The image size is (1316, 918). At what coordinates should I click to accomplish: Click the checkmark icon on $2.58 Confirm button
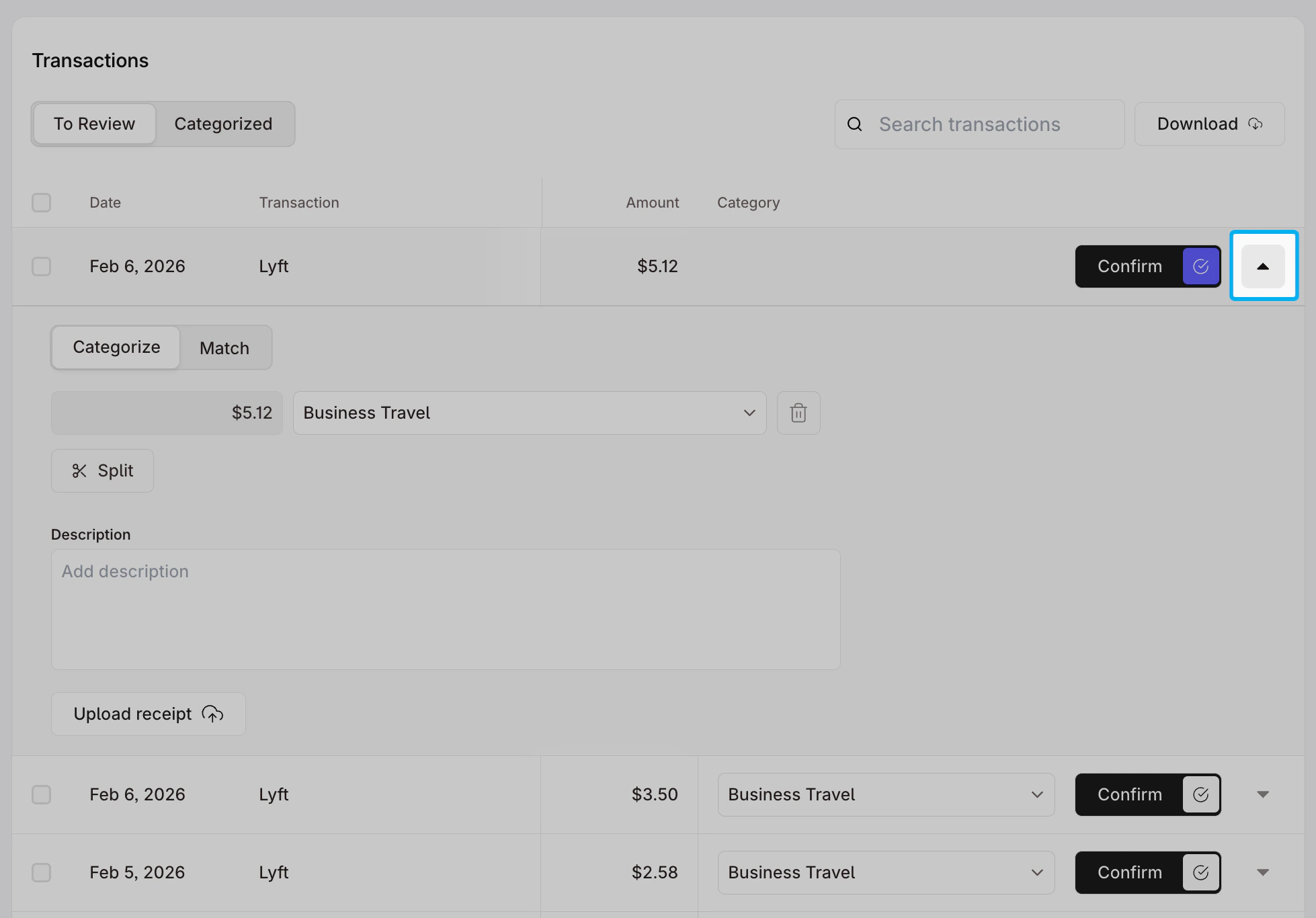1201,873
